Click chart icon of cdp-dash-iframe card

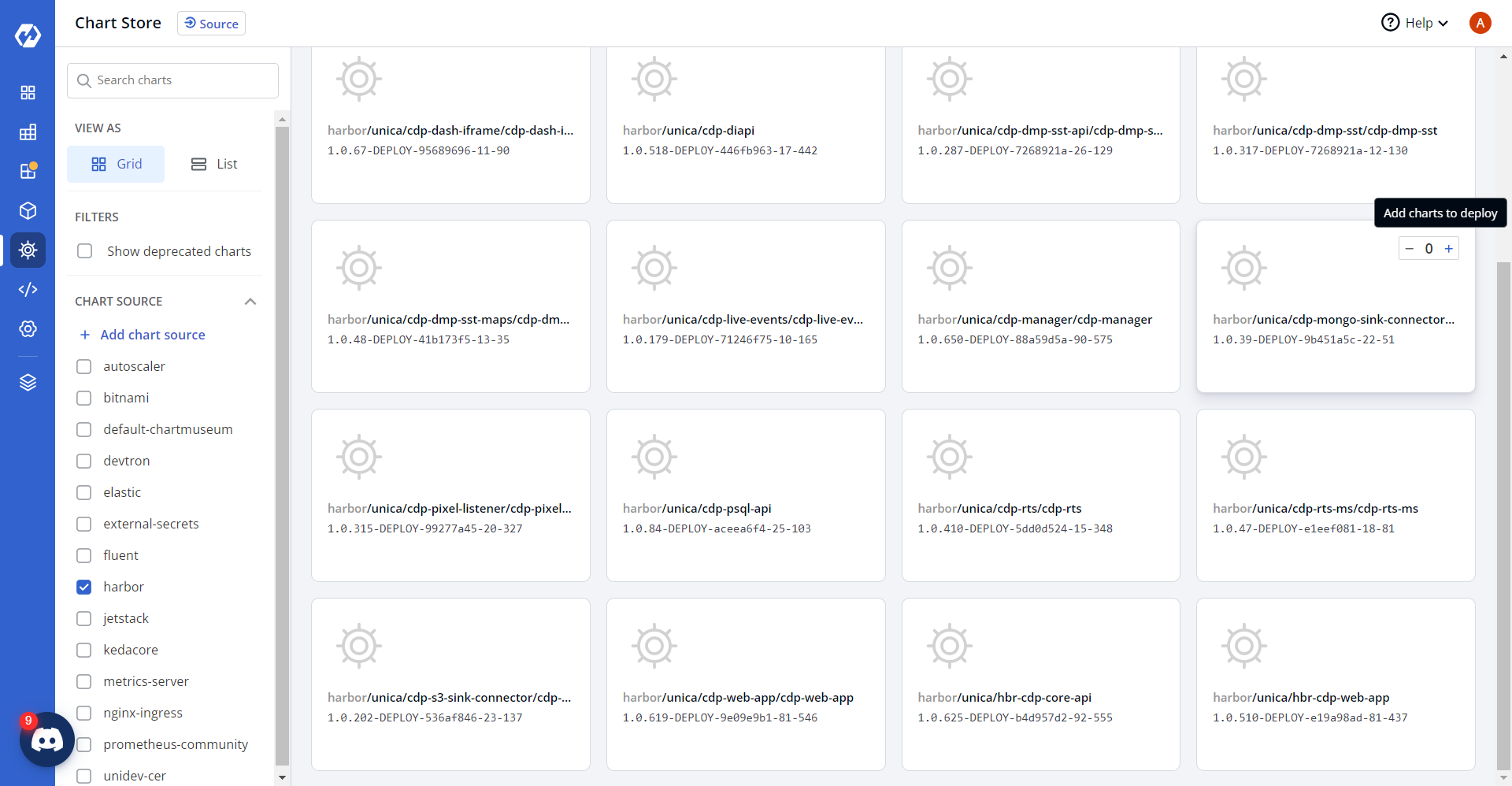click(x=359, y=79)
